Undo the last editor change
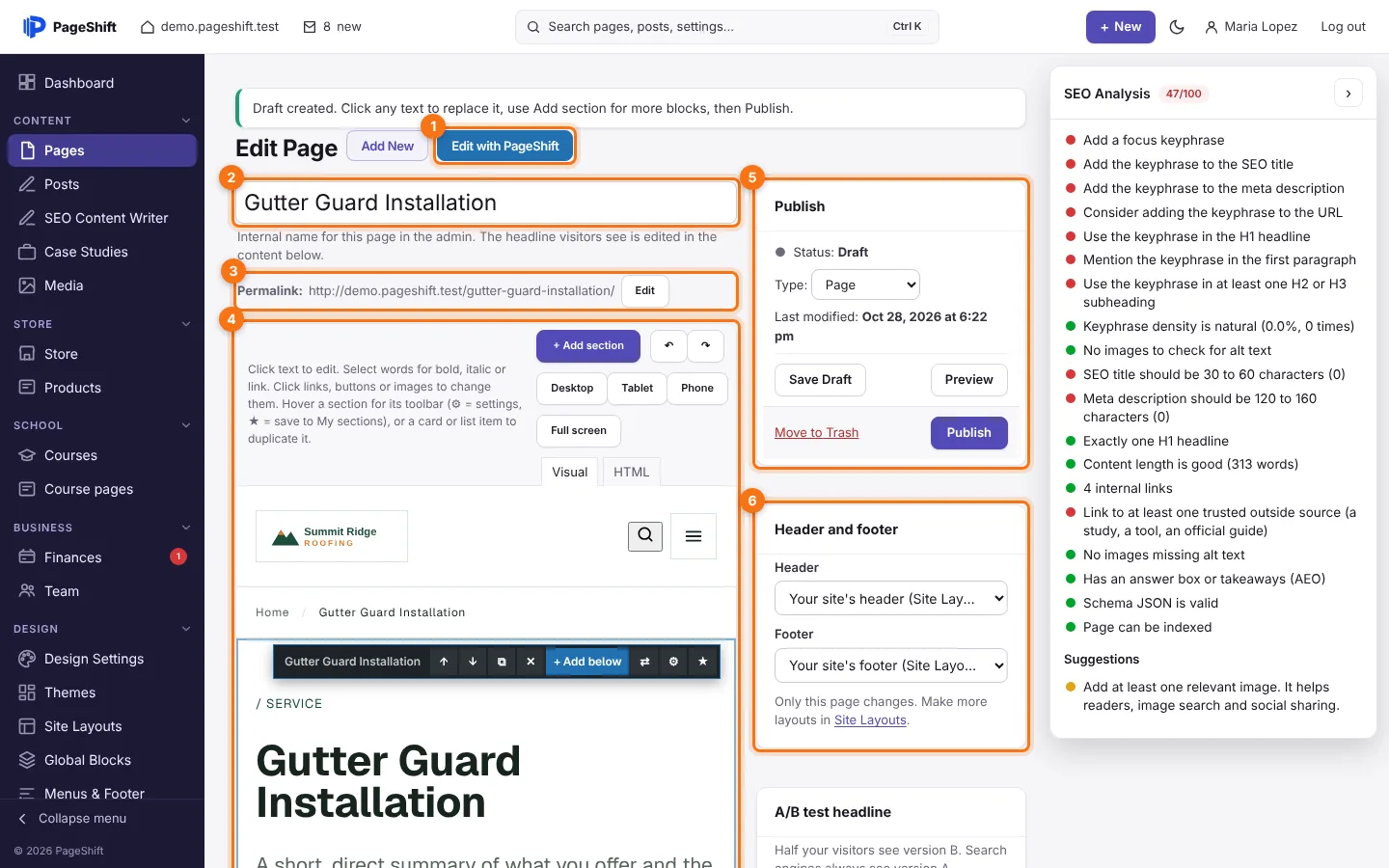The image size is (1389, 868). pos(668,345)
